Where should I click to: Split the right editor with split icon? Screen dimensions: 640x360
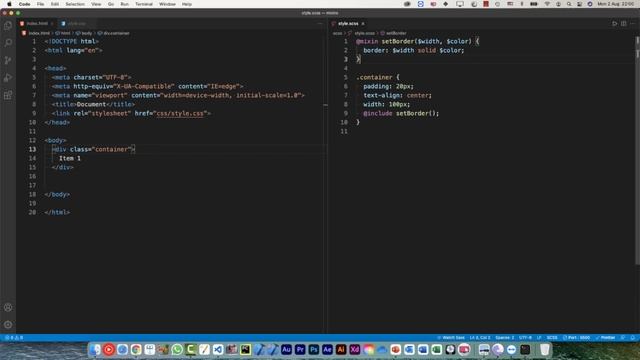624,24
